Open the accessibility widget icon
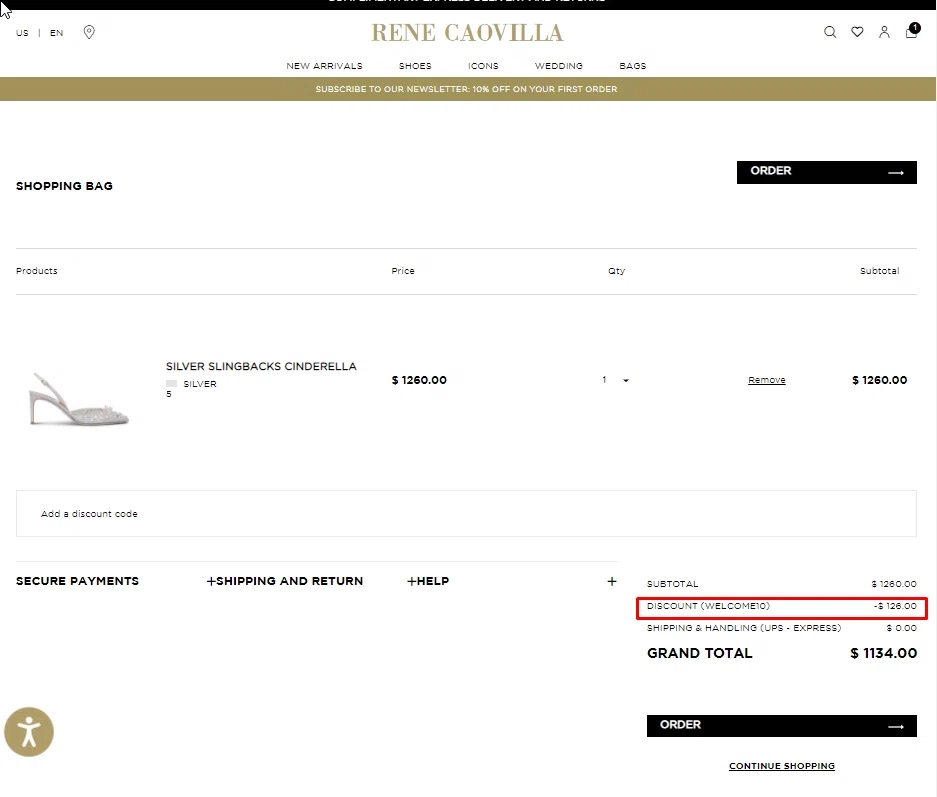The width and height of the screenshot is (937, 797). 29,732
